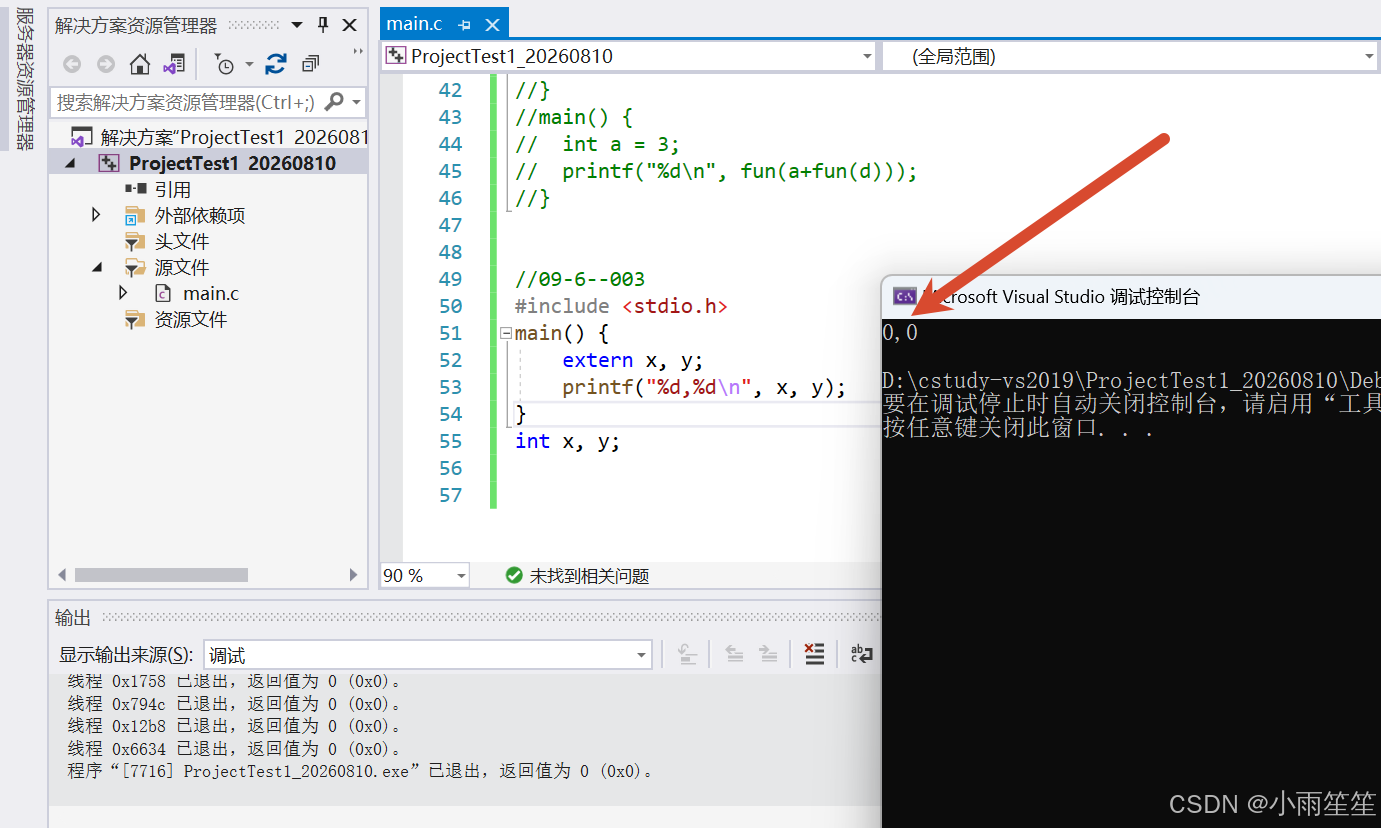
Task: Click the project icon beside ProjectTest1_20260810
Action: tap(109, 163)
